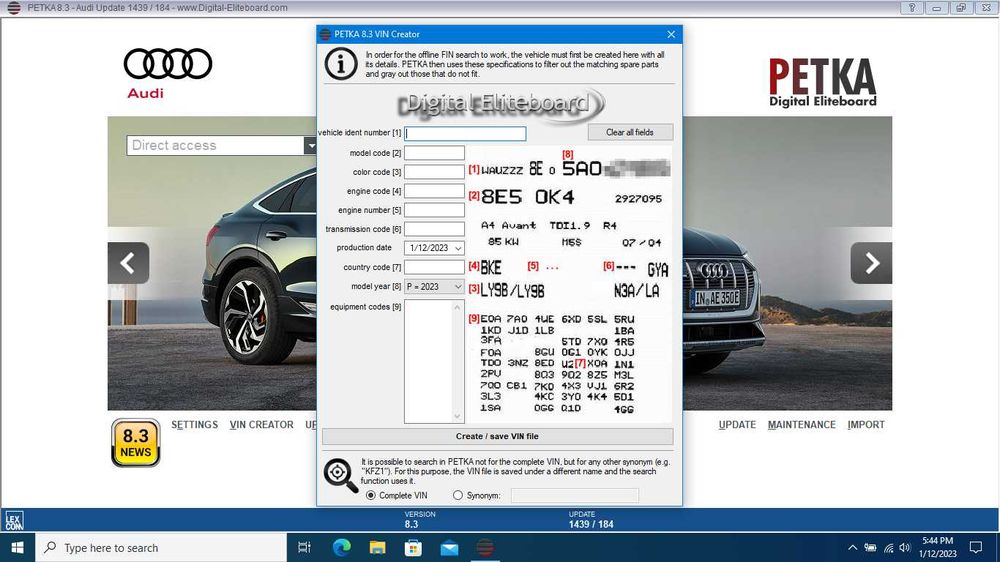Click the LexCom icon in status bar

pyautogui.click(x=13, y=521)
